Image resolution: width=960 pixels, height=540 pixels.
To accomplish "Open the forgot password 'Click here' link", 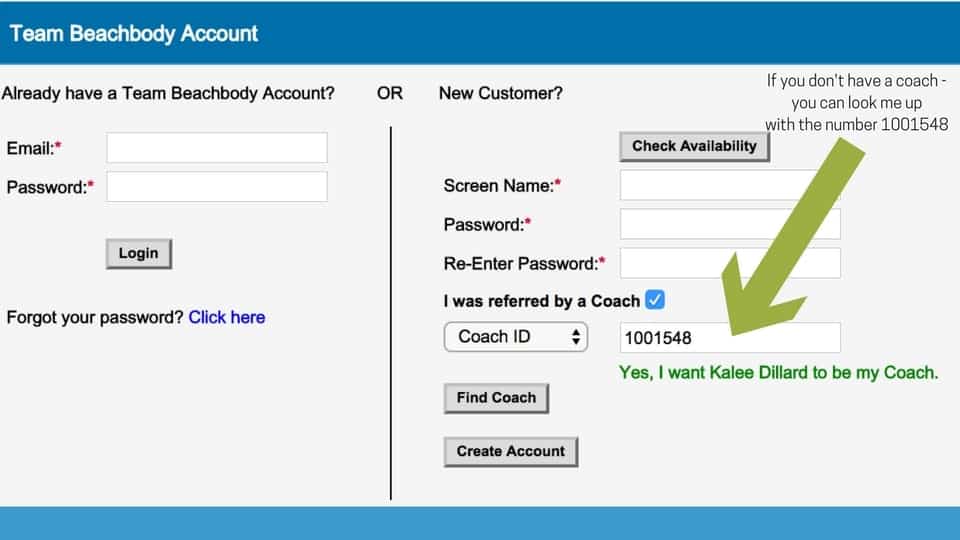I will tap(227, 317).
